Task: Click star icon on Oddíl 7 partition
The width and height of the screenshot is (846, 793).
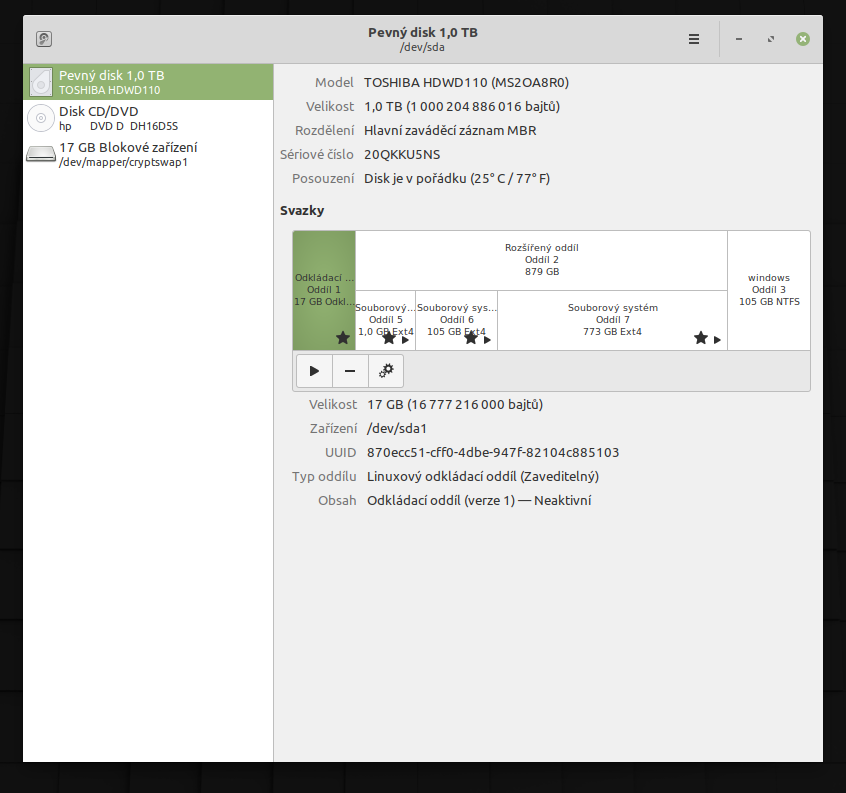Action: 701,339
